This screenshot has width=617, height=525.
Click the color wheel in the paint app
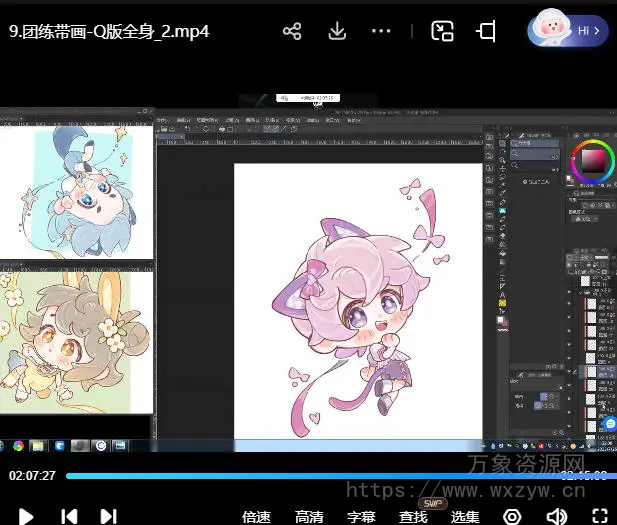(x=593, y=161)
